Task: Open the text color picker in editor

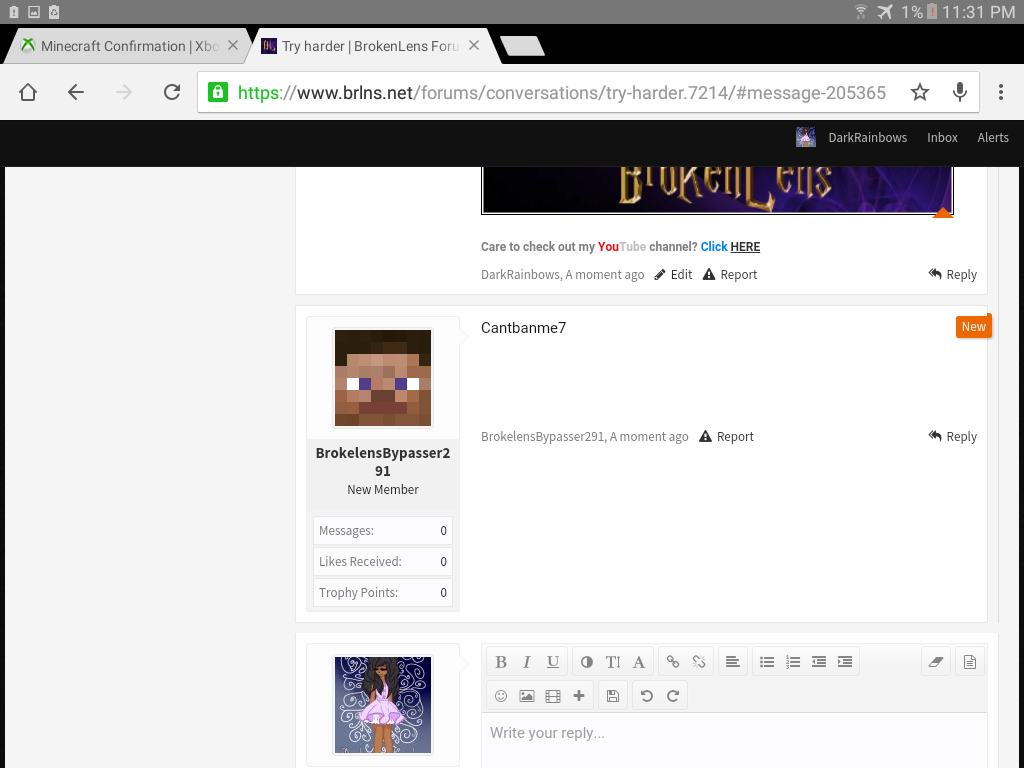Action: click(586, 662)
